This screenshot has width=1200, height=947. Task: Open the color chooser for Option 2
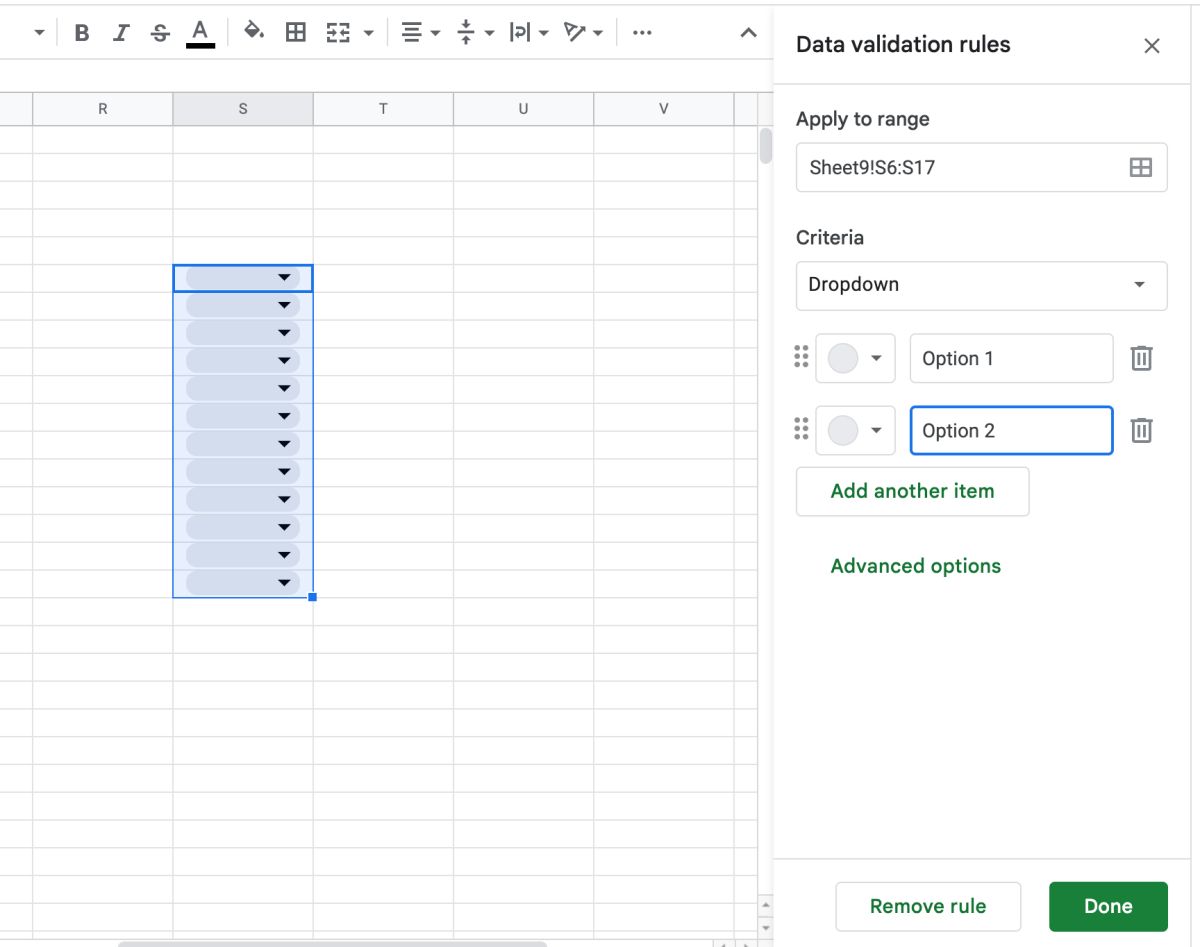pyautogui.click(x=855, y=430)
